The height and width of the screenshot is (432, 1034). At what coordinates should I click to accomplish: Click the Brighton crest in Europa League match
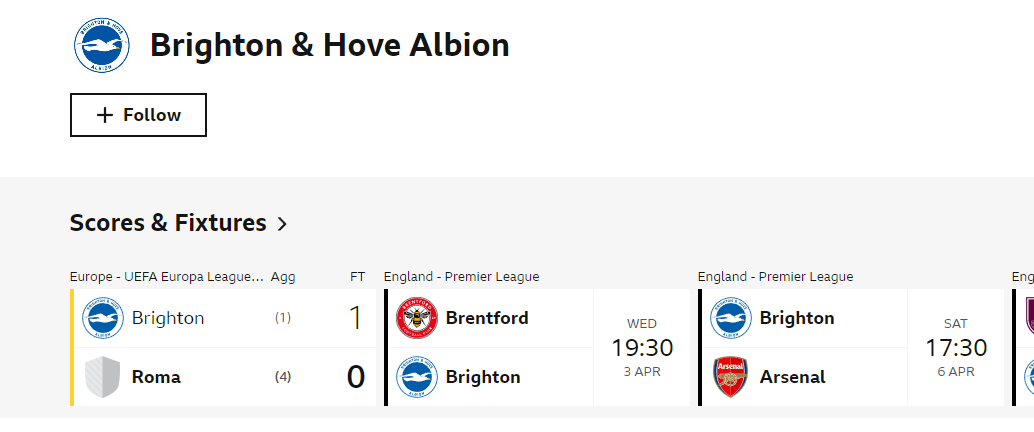coord(103,318)
